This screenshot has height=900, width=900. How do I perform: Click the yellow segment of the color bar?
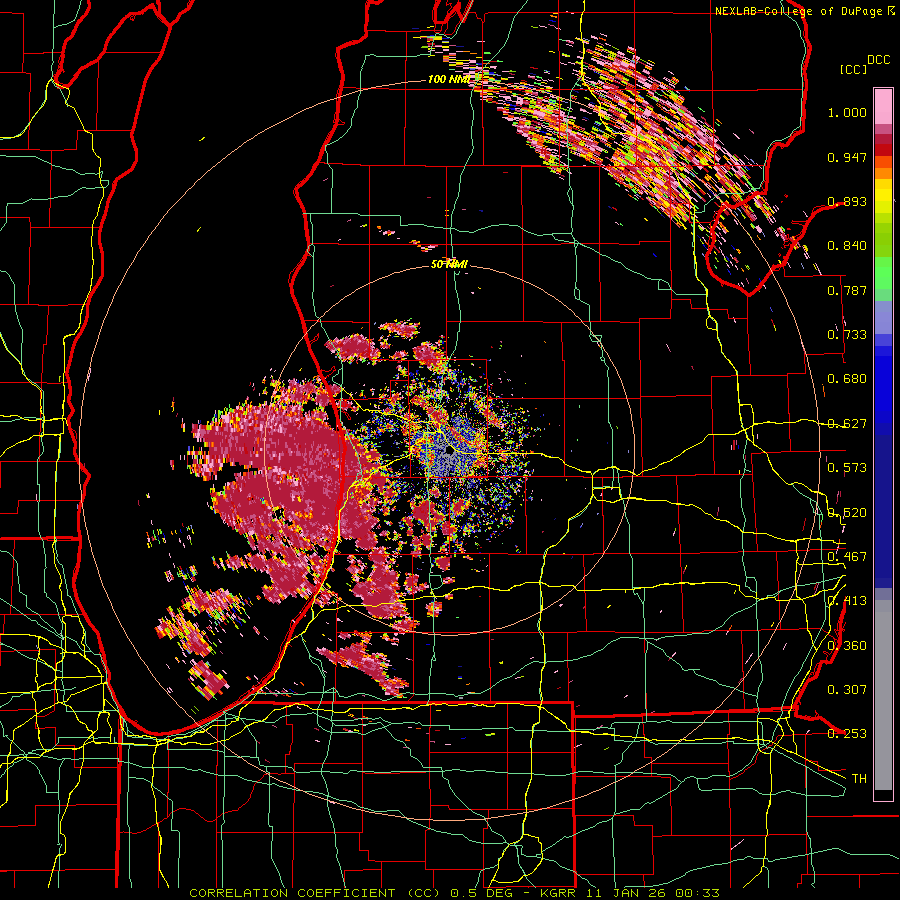(883, 197)
